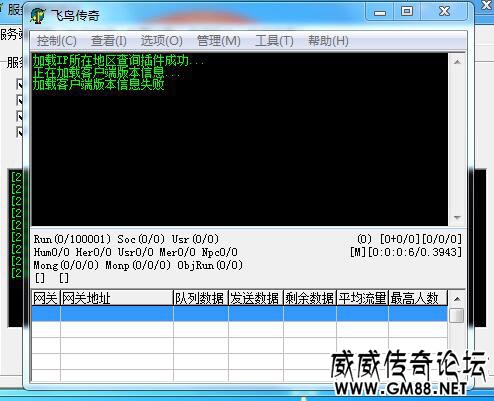Open the 控制(C) menu
494x401 pixels.
click(57, 41)
